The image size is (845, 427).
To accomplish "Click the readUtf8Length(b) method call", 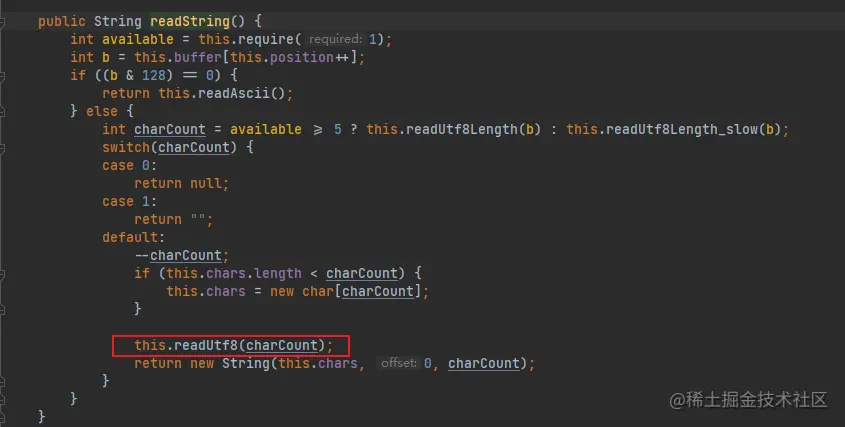I will click(473, 129).
